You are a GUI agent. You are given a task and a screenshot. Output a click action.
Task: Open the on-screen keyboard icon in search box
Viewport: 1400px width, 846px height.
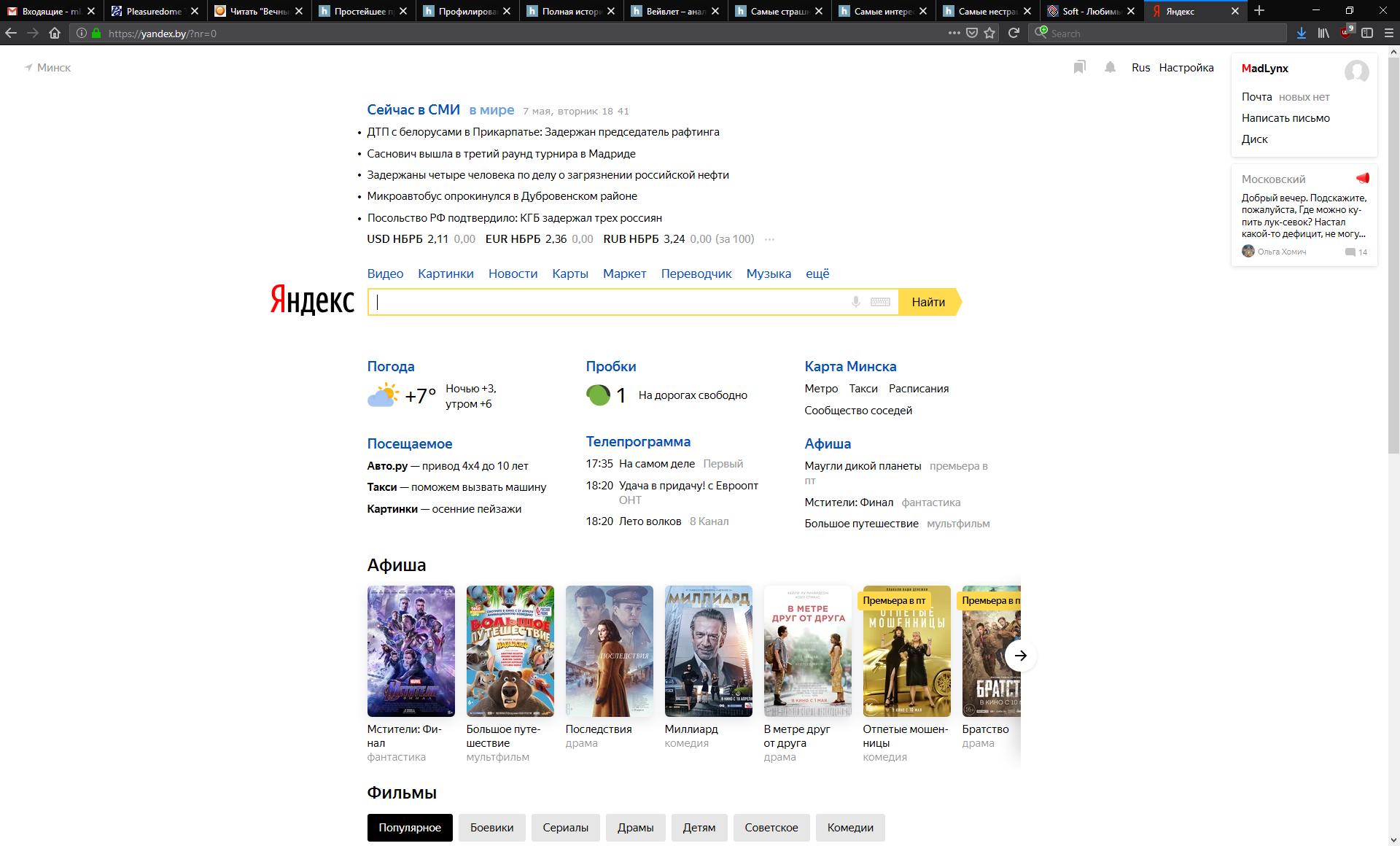880,302
